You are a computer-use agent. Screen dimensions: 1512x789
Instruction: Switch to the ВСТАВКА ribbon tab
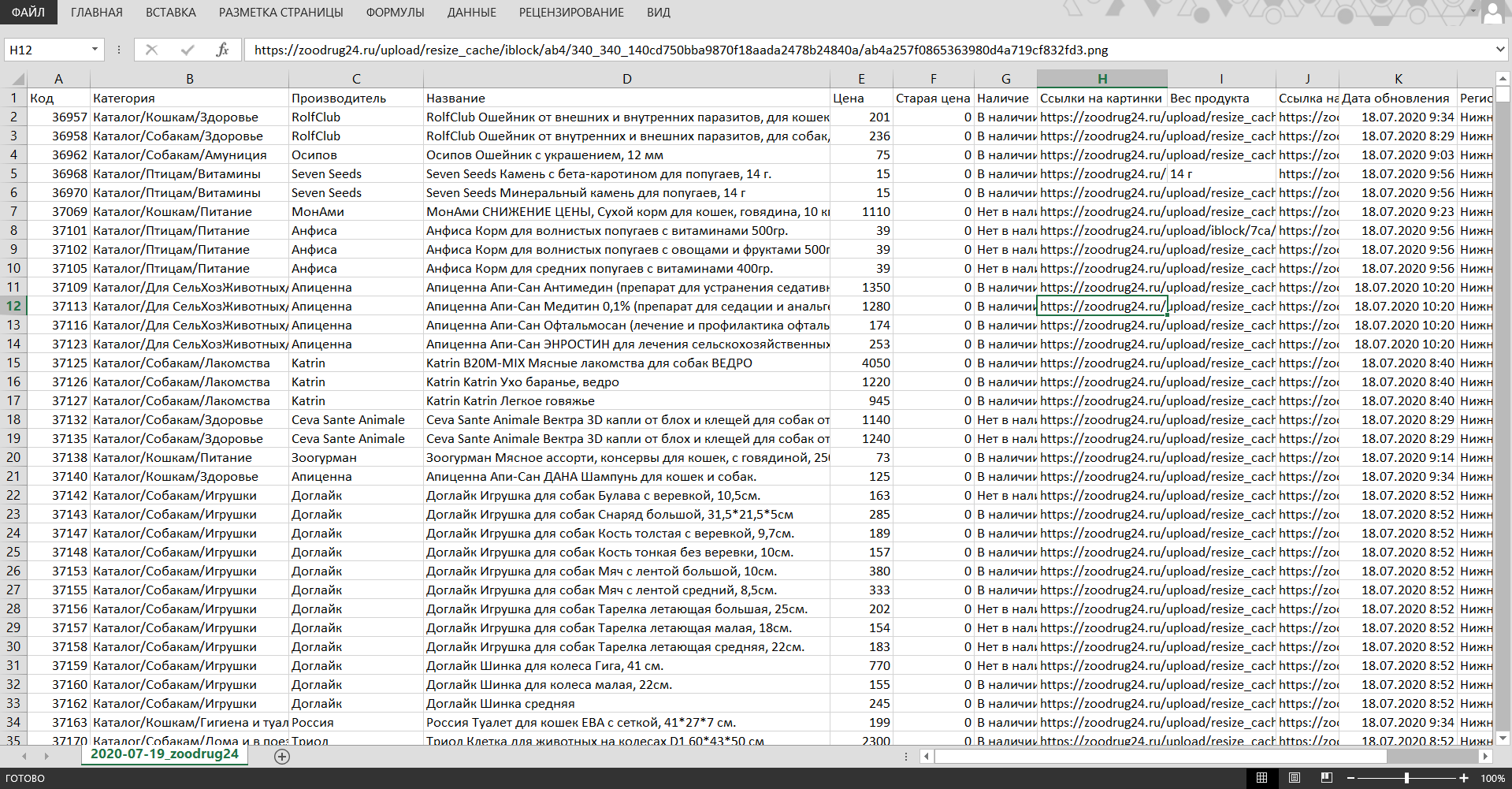[171, 13]
